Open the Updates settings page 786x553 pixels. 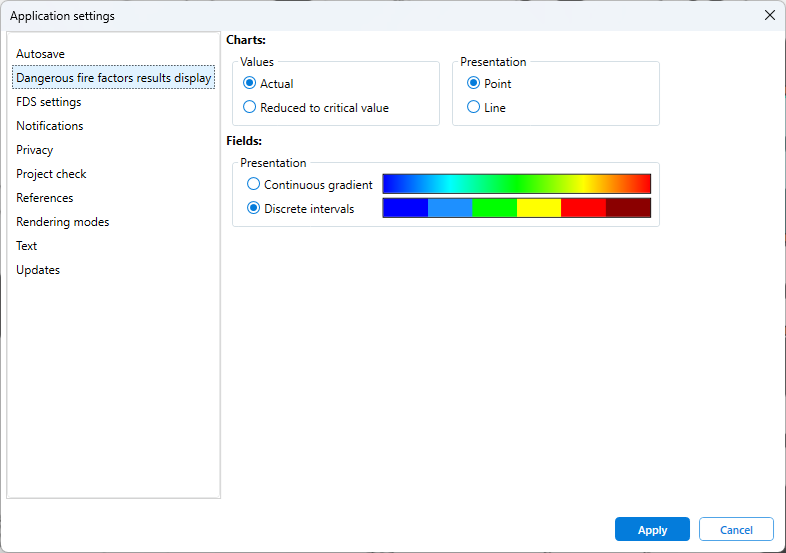(x=38, y=270)
